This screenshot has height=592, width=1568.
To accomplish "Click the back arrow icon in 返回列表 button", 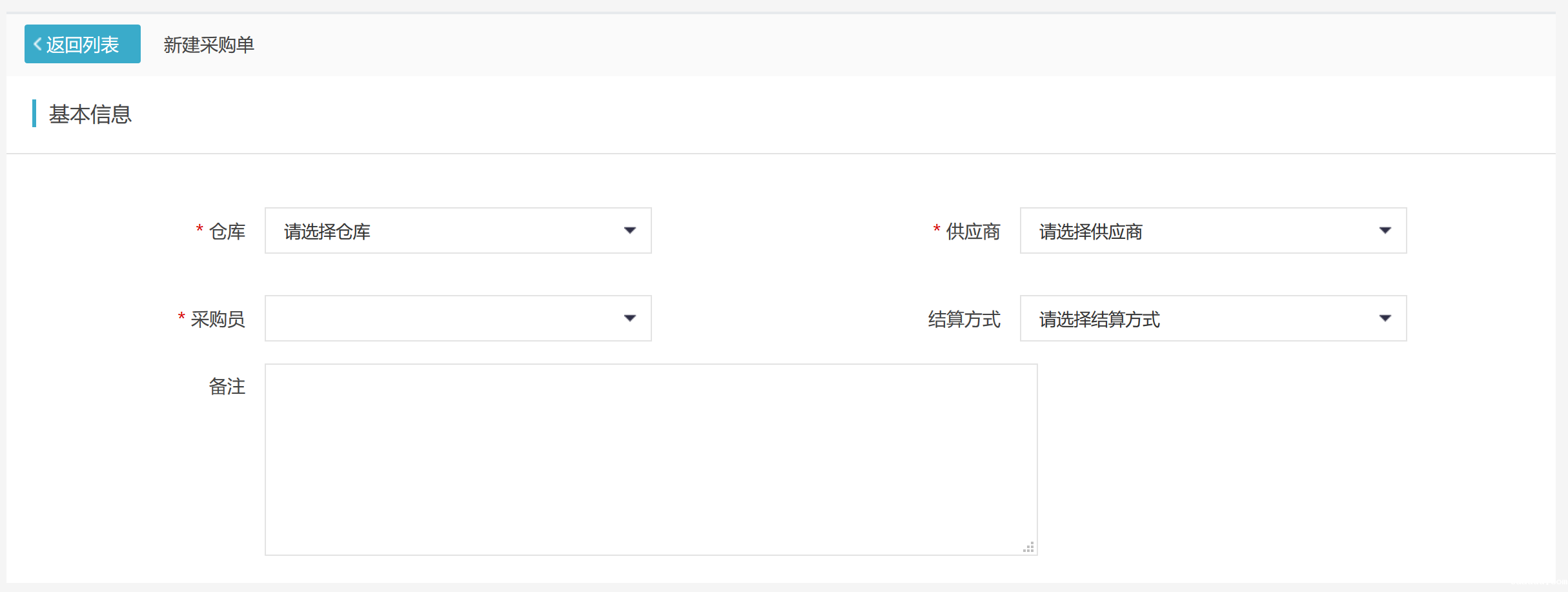I will coord(37,43).
